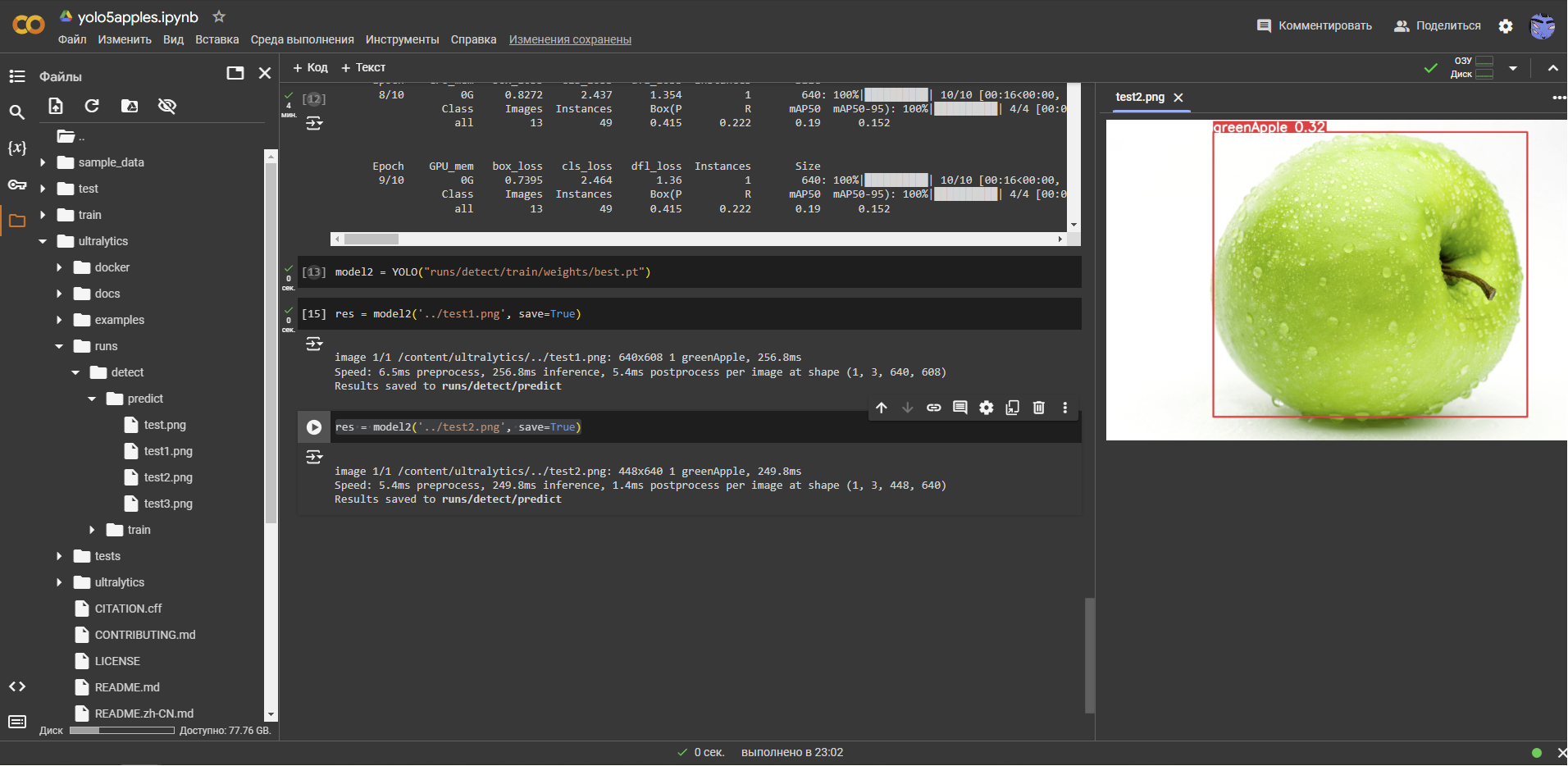Open the Вид menu
Screen dimensions: 1568x766
pos(173,39)
